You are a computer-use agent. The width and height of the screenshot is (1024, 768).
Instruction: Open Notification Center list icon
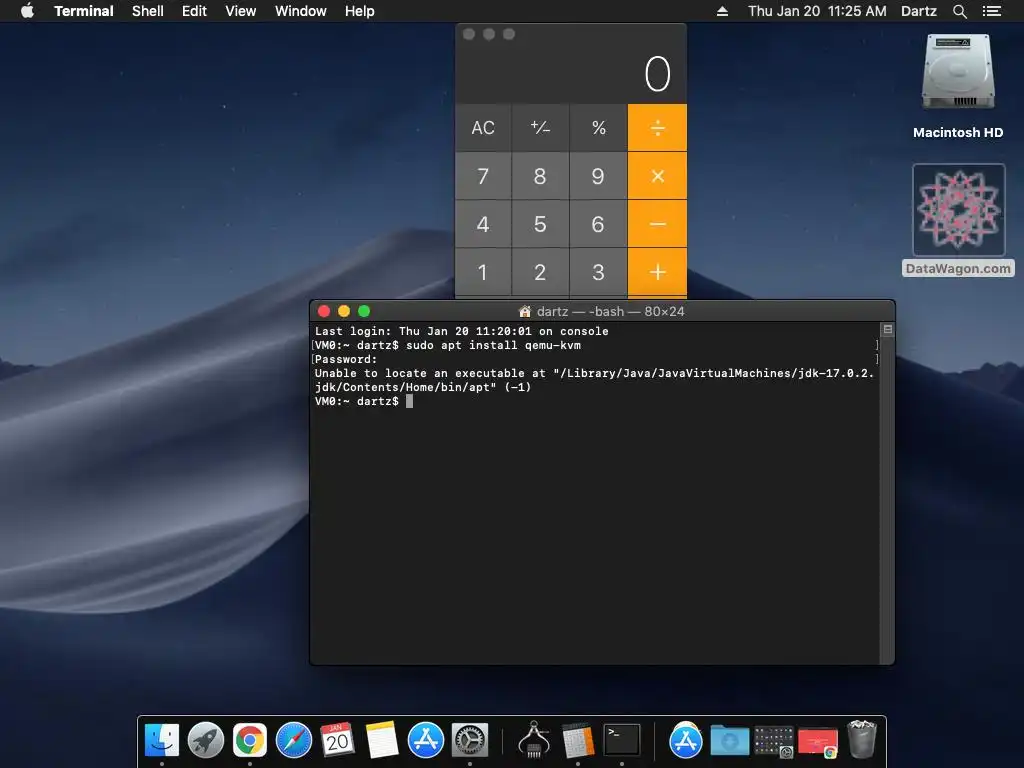(x=992, y=11)
